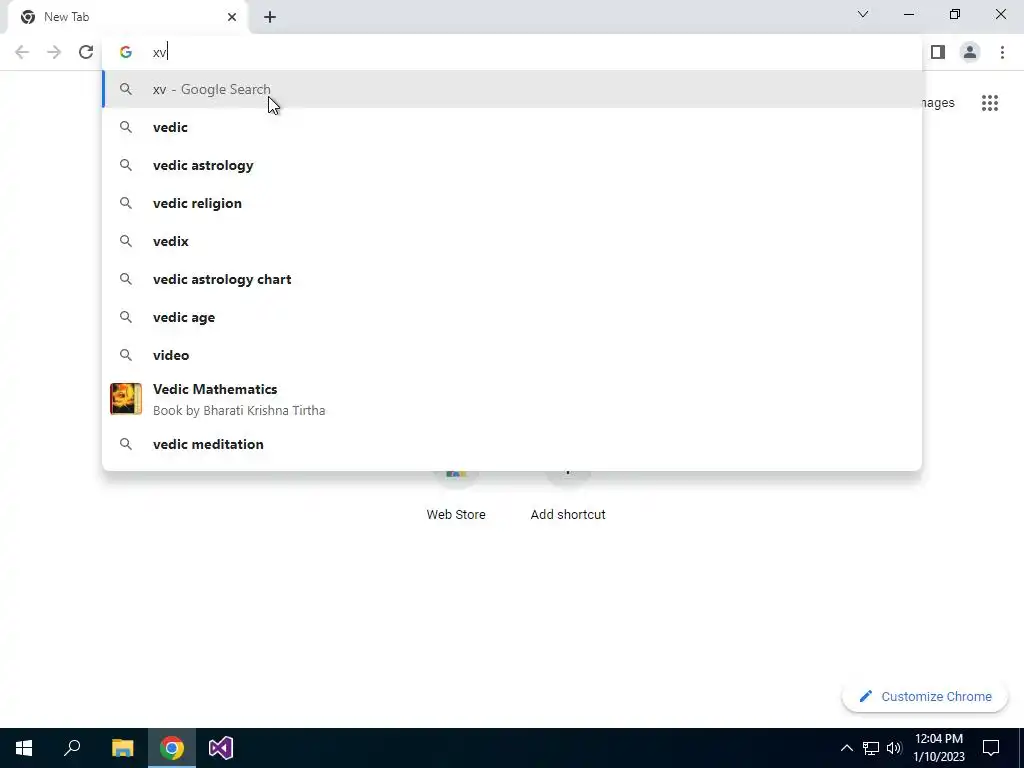Open the Google apps grid icon
Screen dimensions: 1024x768
pyautogui.click(x=989, y=103)
